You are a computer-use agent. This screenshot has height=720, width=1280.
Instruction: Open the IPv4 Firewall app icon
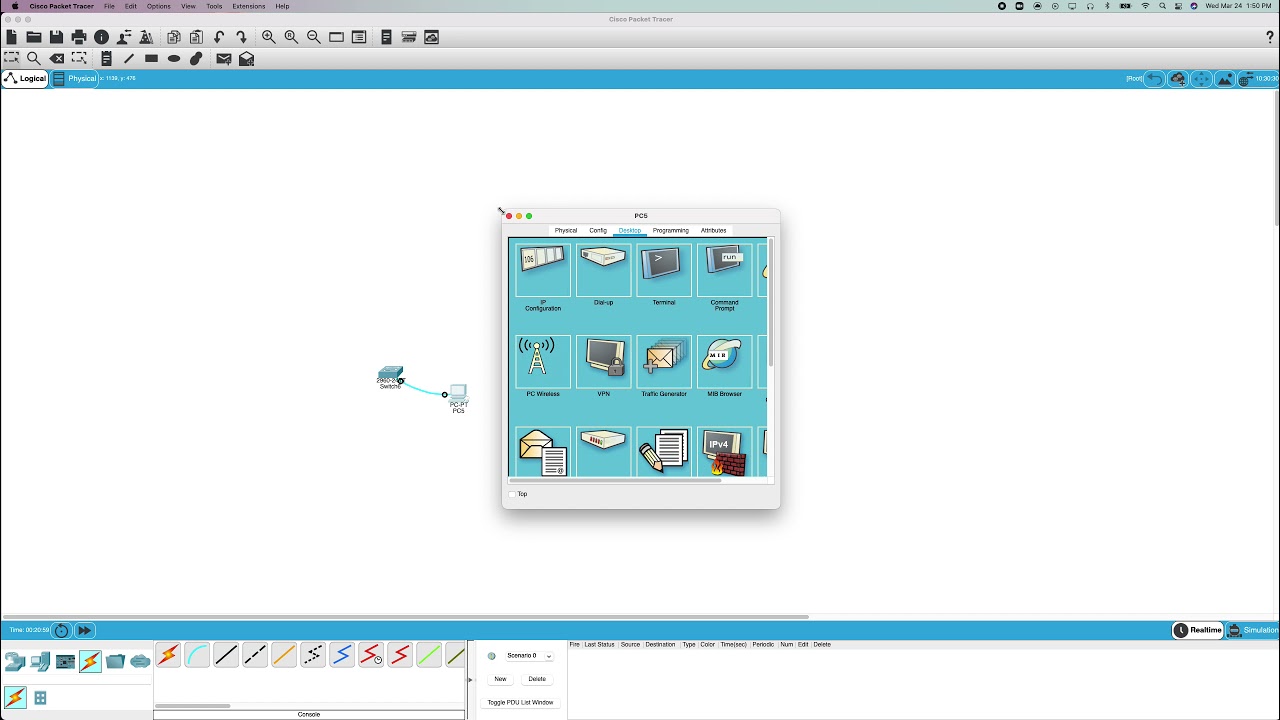[724, 452]
